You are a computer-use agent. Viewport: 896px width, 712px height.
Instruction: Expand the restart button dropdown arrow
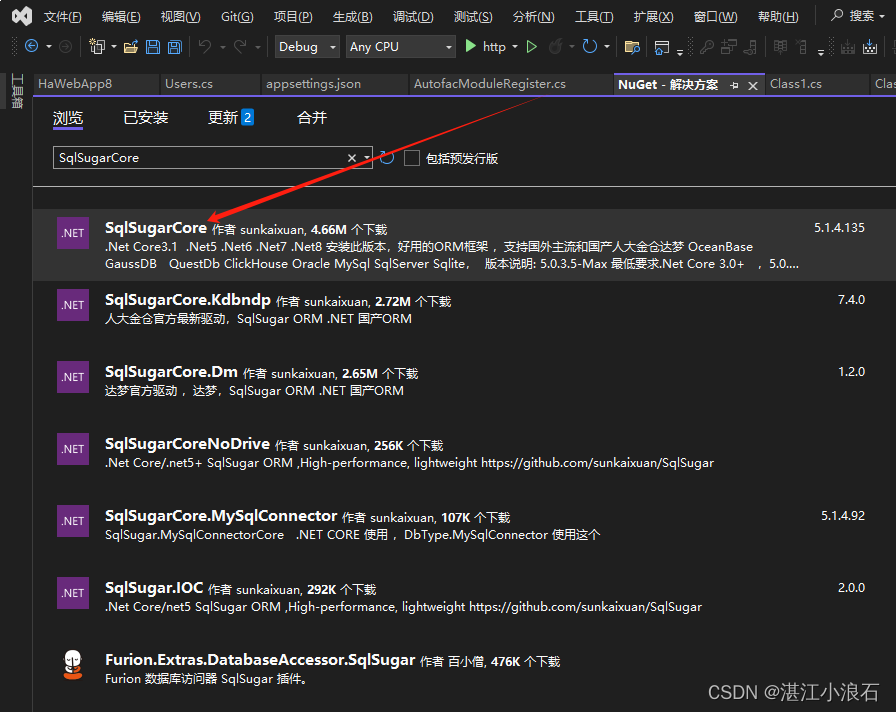click(606, 47)
